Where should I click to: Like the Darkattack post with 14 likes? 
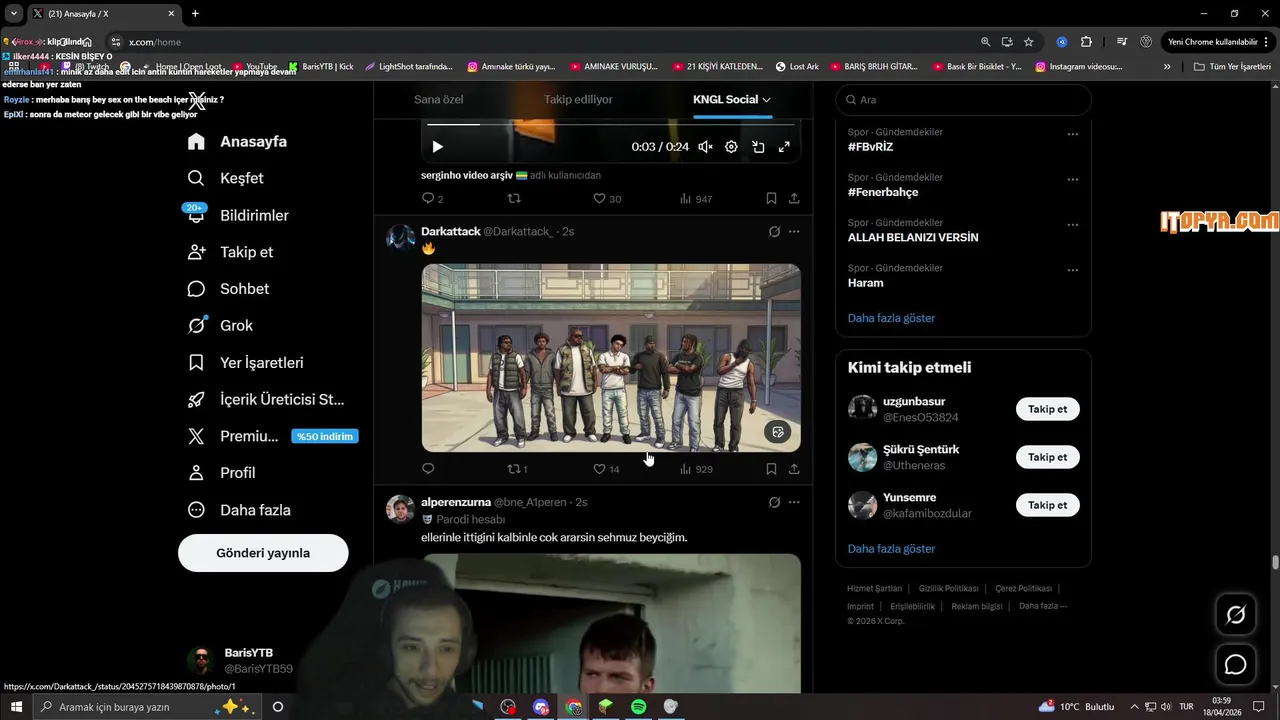[x=607, y=469]
